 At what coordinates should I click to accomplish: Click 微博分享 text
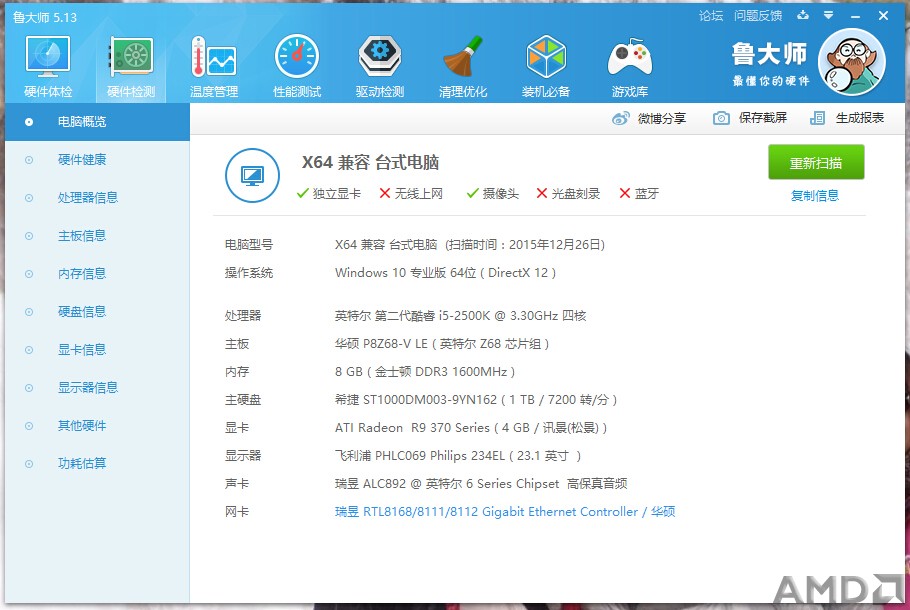point(662,118)
